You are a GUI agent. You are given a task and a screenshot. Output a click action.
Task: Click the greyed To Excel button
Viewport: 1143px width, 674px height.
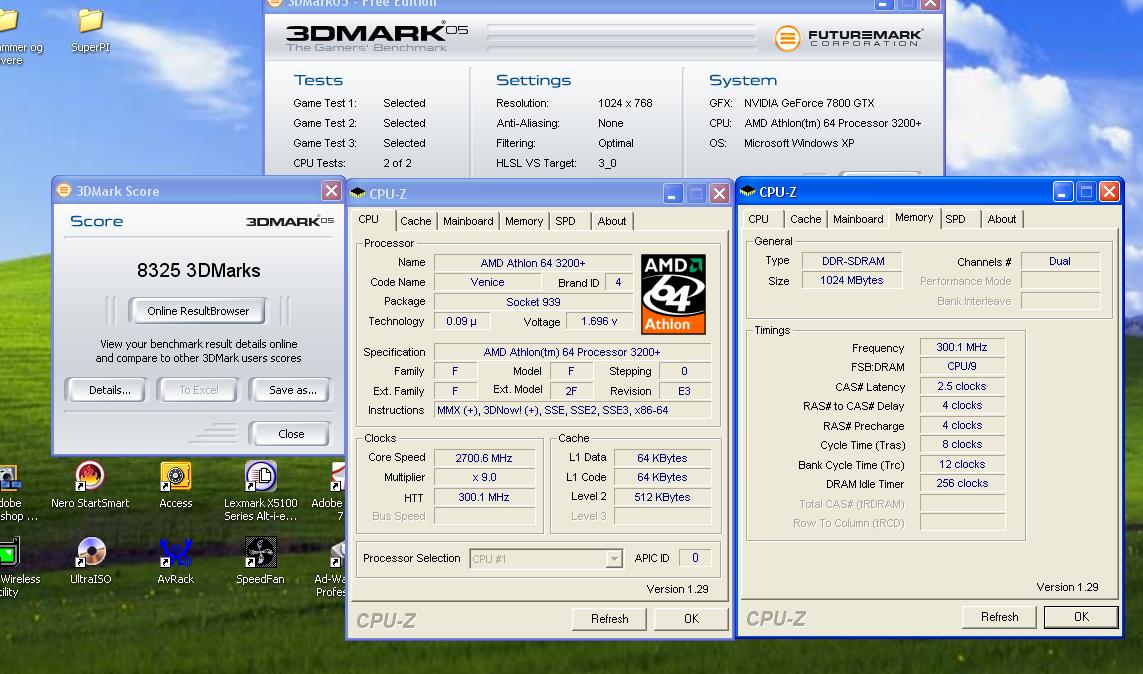click(198, 390)
